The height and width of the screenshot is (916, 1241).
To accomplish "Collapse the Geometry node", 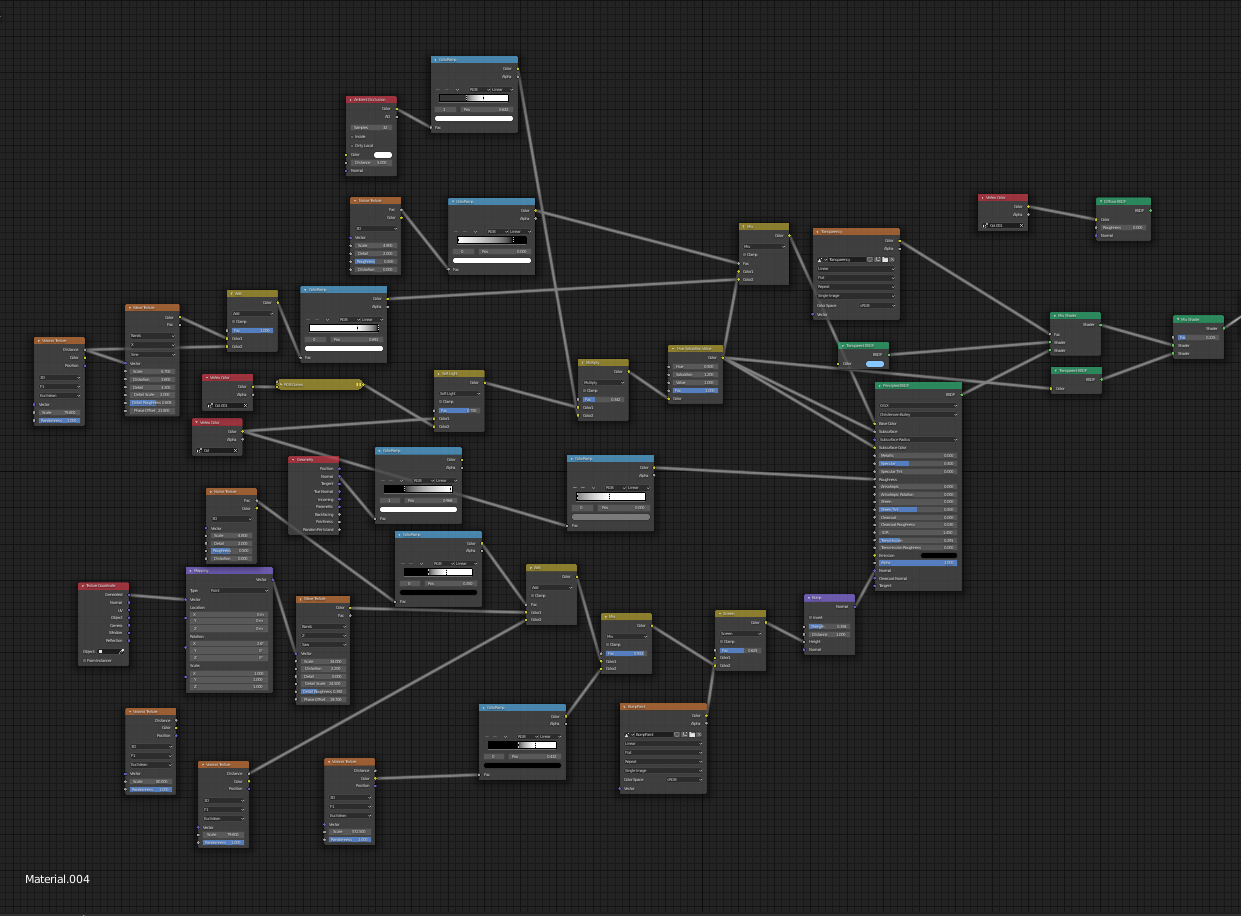I will pyautogui.click(x=293, y=460).
